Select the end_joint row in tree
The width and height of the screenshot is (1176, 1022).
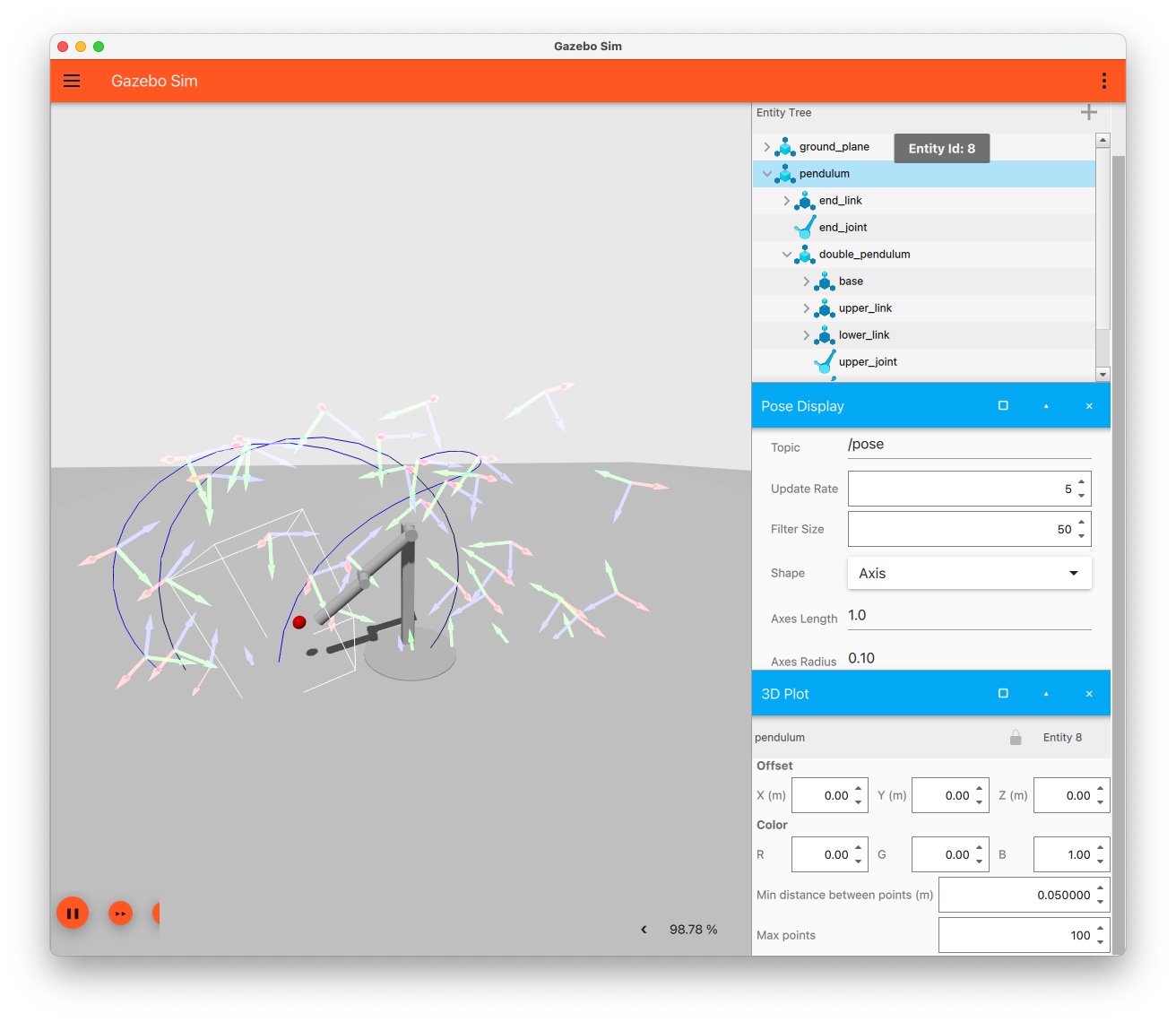(x=923, y=228)
